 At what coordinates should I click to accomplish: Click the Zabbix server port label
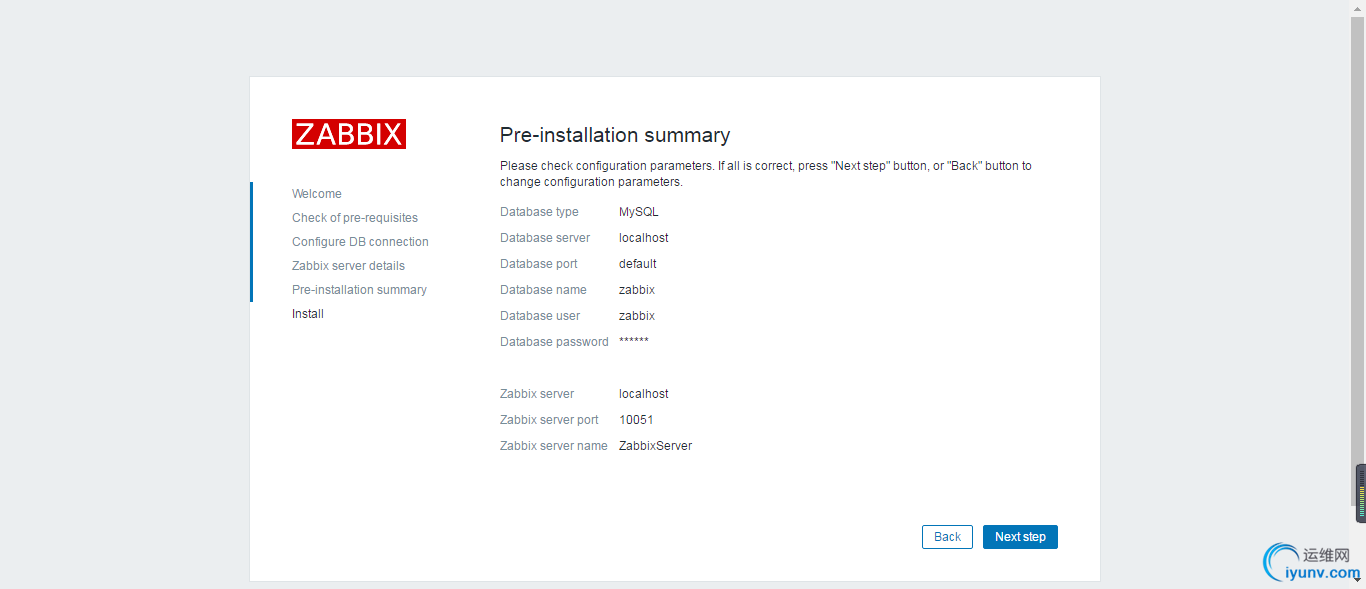[549, 420]
